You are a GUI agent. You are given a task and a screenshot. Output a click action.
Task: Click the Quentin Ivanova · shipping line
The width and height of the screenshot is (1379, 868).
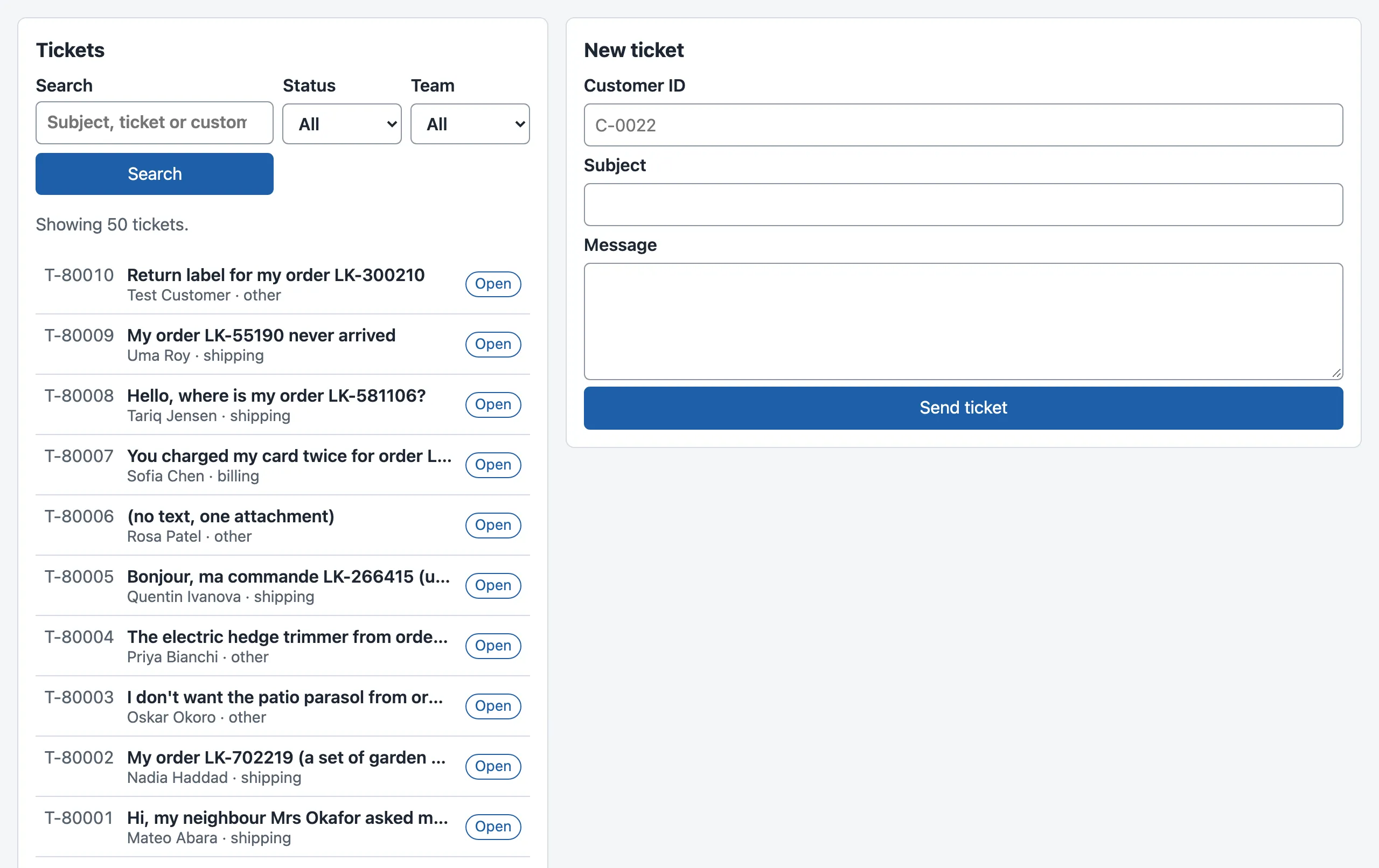click(220, 597)
